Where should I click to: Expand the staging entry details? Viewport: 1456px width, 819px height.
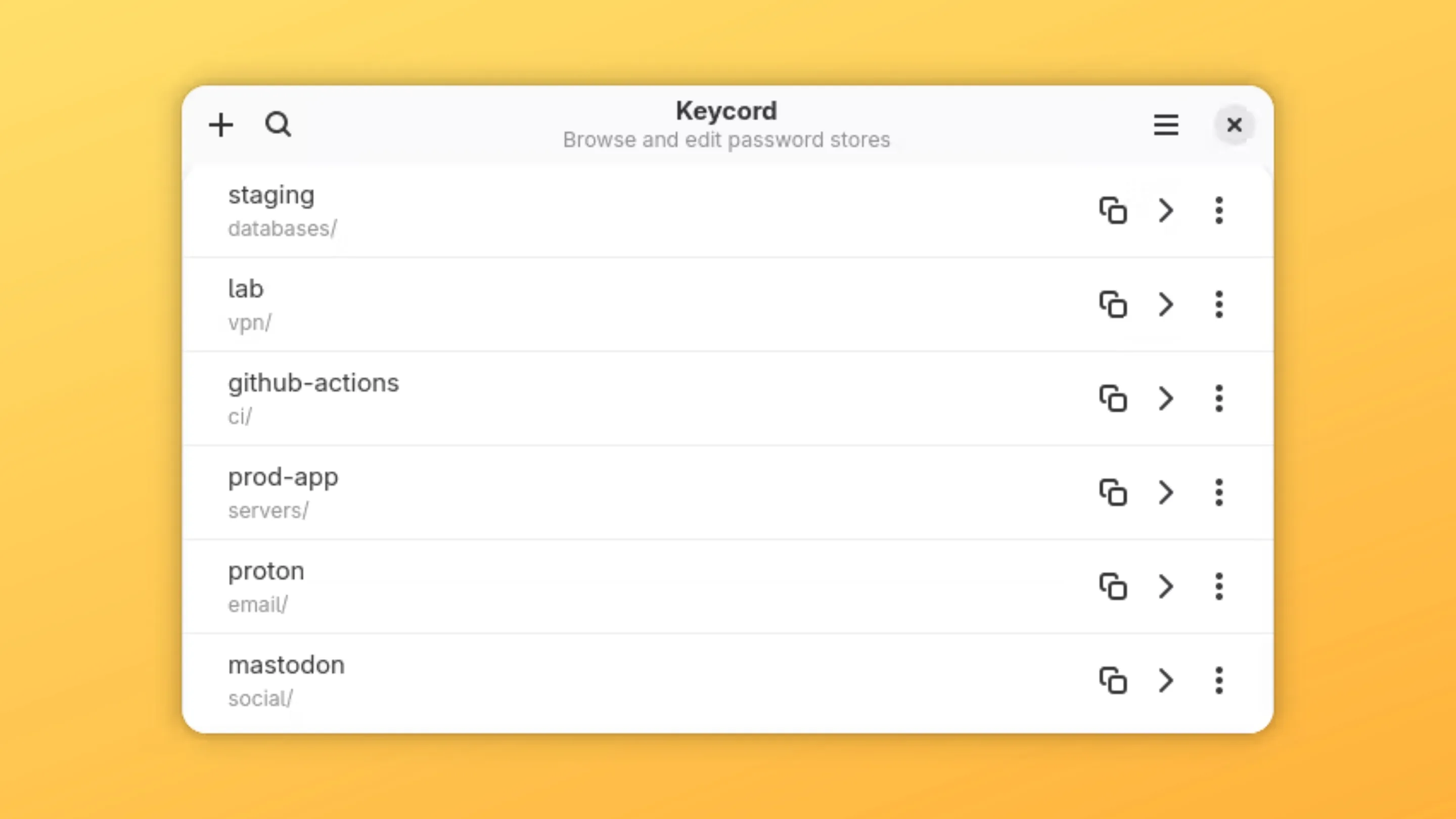pos(1165,210)
